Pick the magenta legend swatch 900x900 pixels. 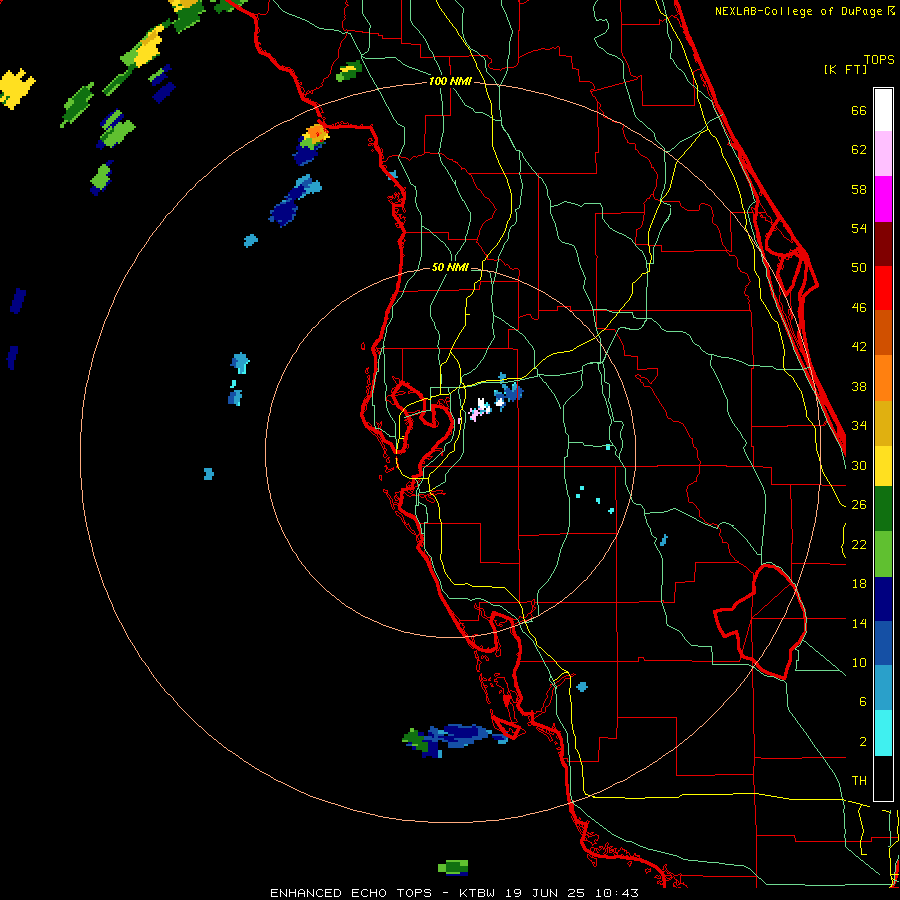tap(883, 199)
